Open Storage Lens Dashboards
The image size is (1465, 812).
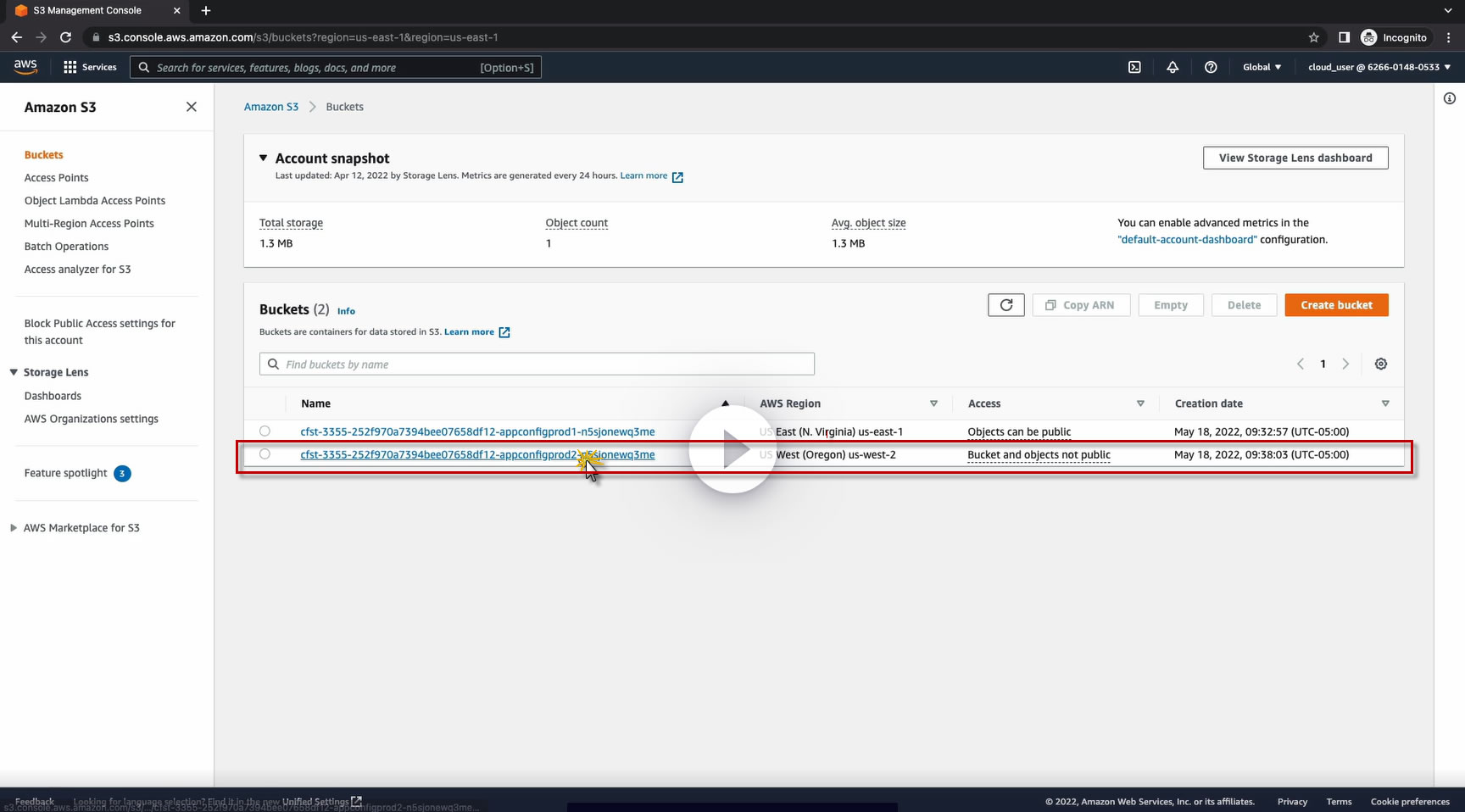53,396
